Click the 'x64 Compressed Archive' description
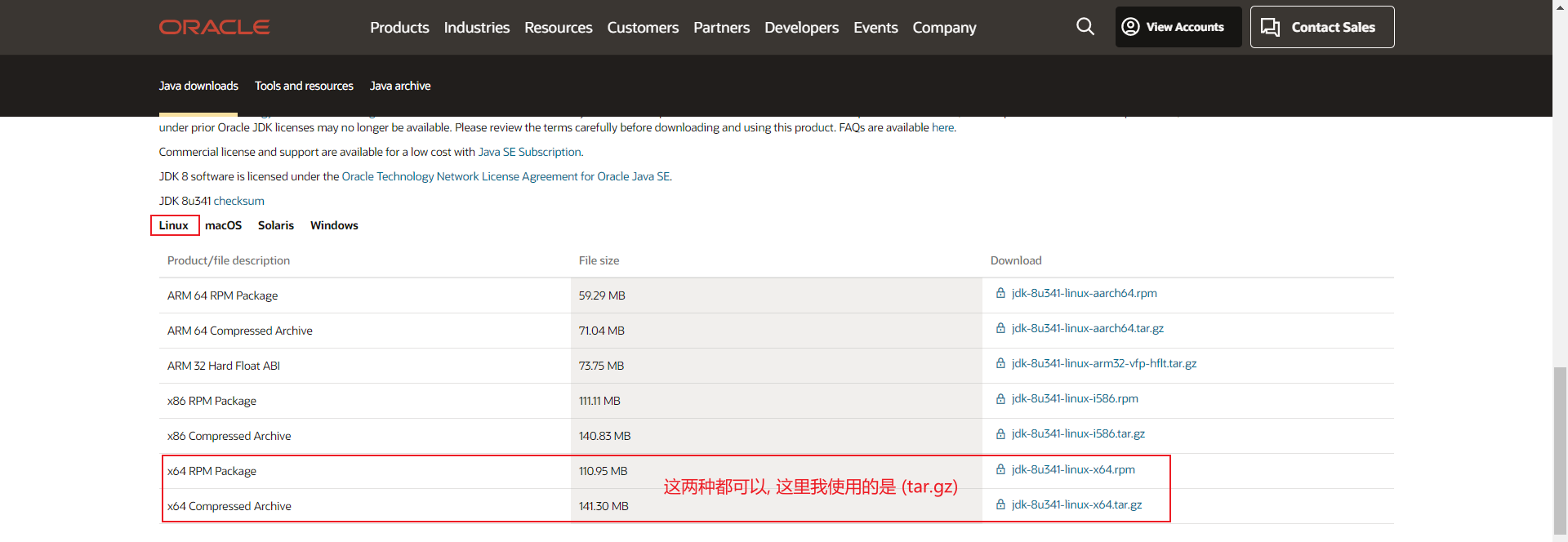The width and height of the screenshot is (1568, 542). click(229, 506)
